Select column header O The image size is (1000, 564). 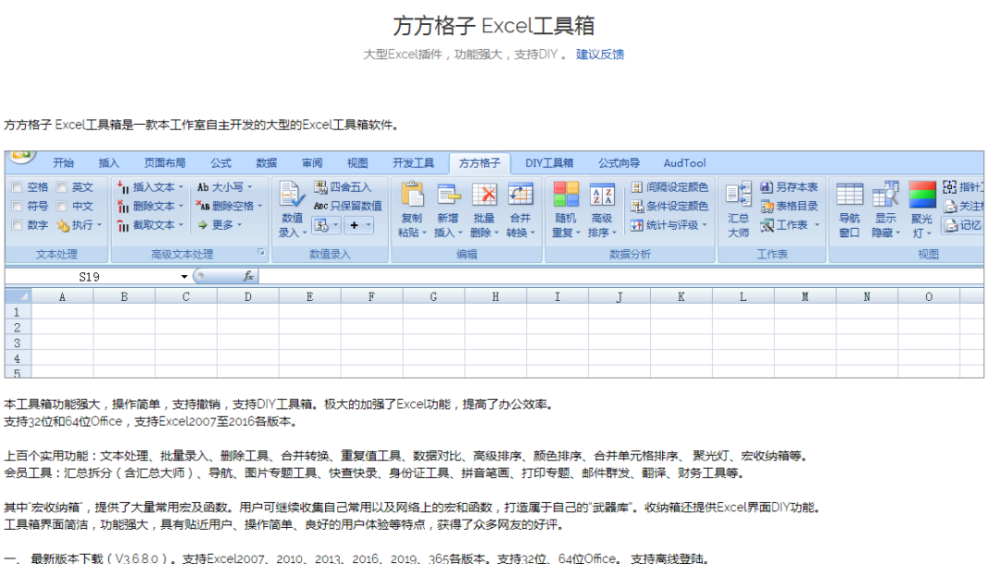pyautogui.click(x=929, y=296)
